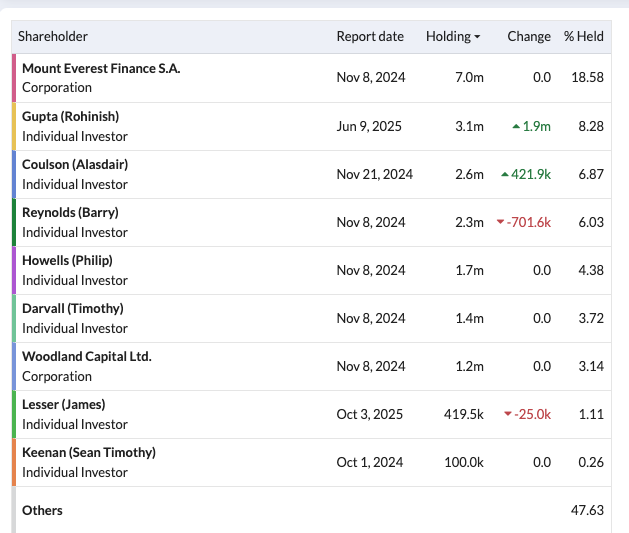
Task: Select holding value 1.4m
Action: [x=469, y=318]
